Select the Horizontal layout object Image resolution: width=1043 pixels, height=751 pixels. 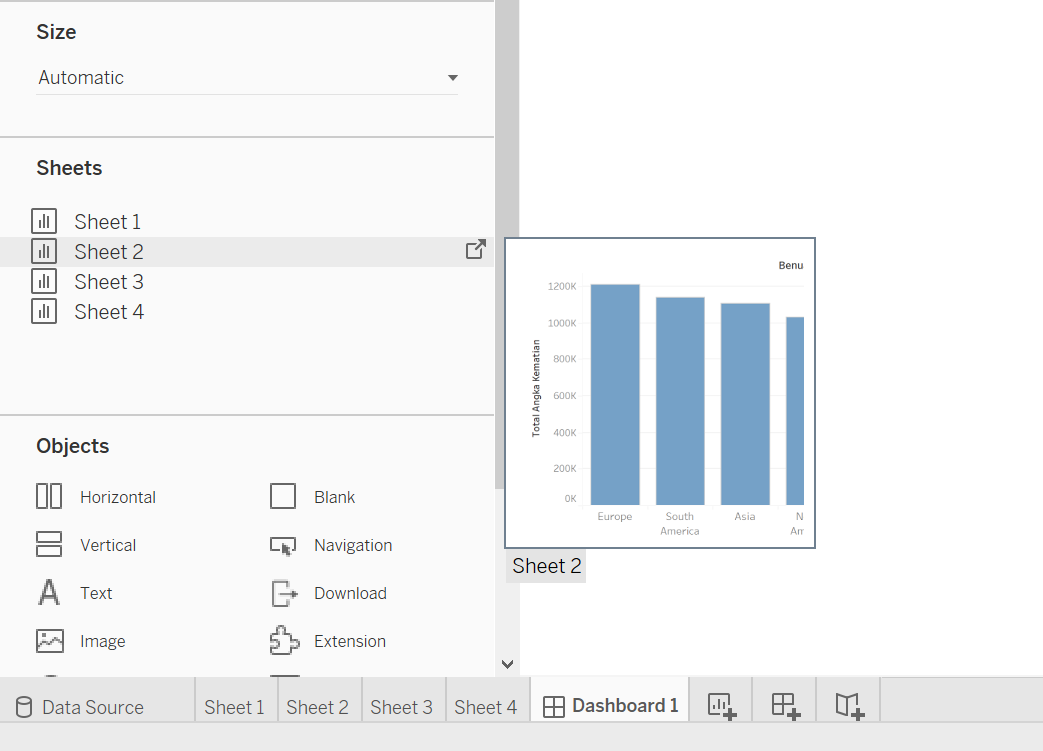[x=117, y=496]
